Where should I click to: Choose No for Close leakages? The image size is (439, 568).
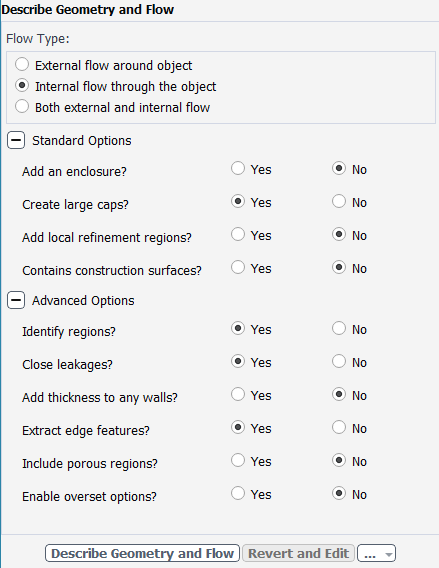click(339, 362)
